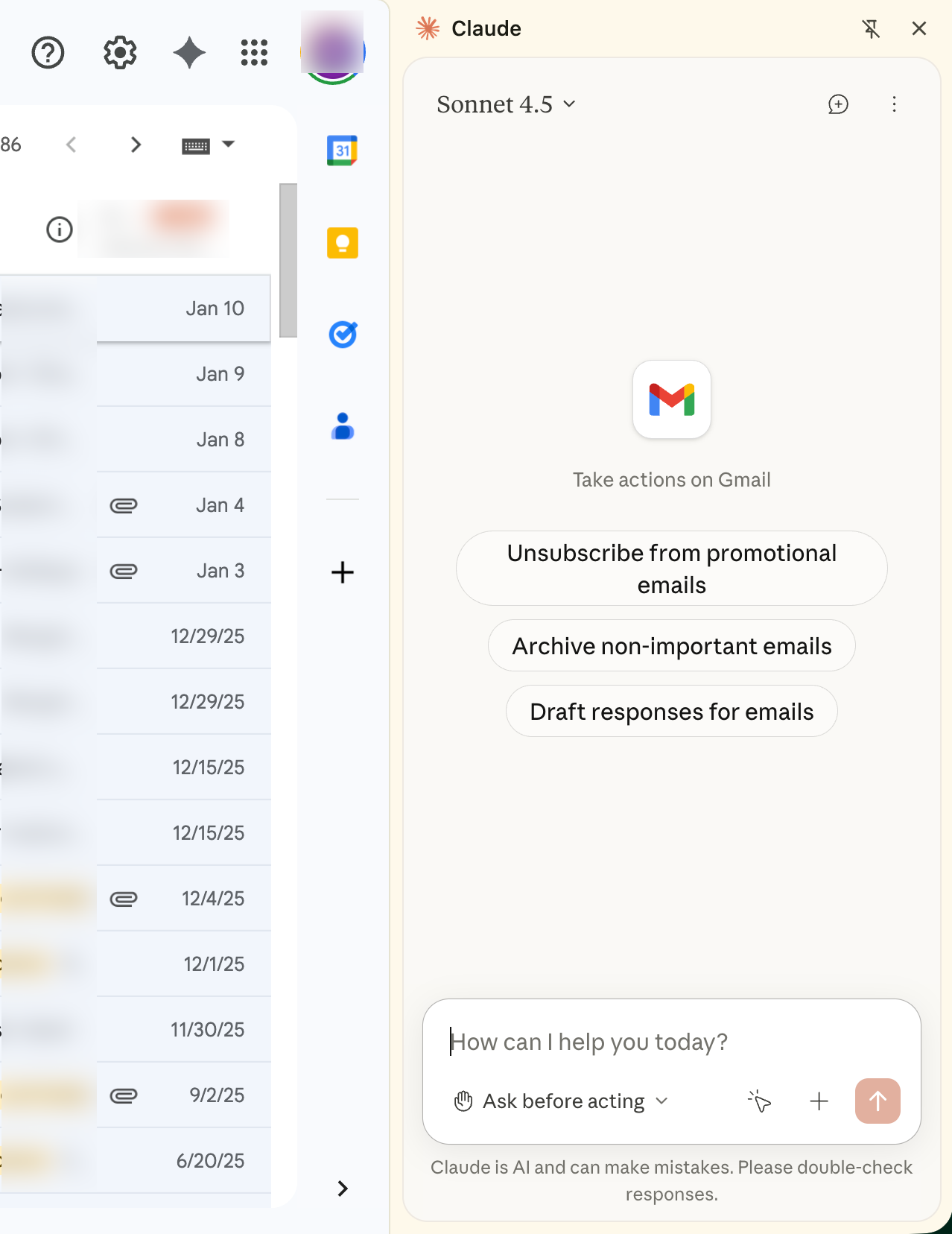Click the Gemini sparkle icon
Viewport: 952px width, 1234px height.
(189, 53)
